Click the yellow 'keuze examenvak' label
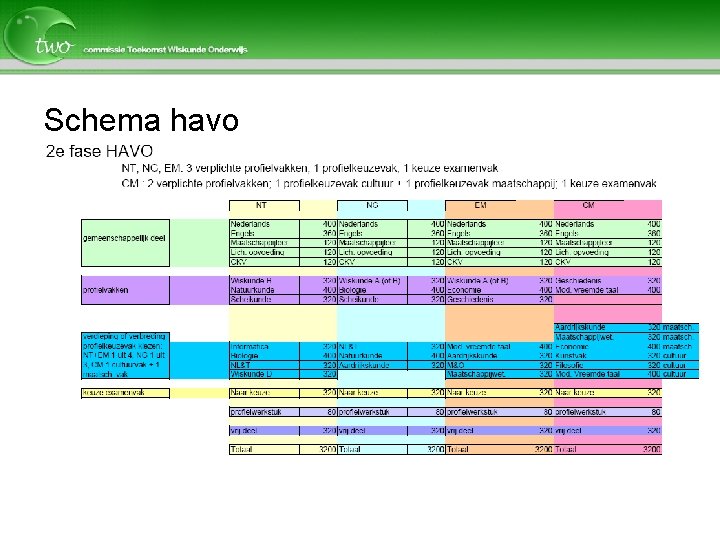This screenshot has height=540, width=720. [125, 393]
